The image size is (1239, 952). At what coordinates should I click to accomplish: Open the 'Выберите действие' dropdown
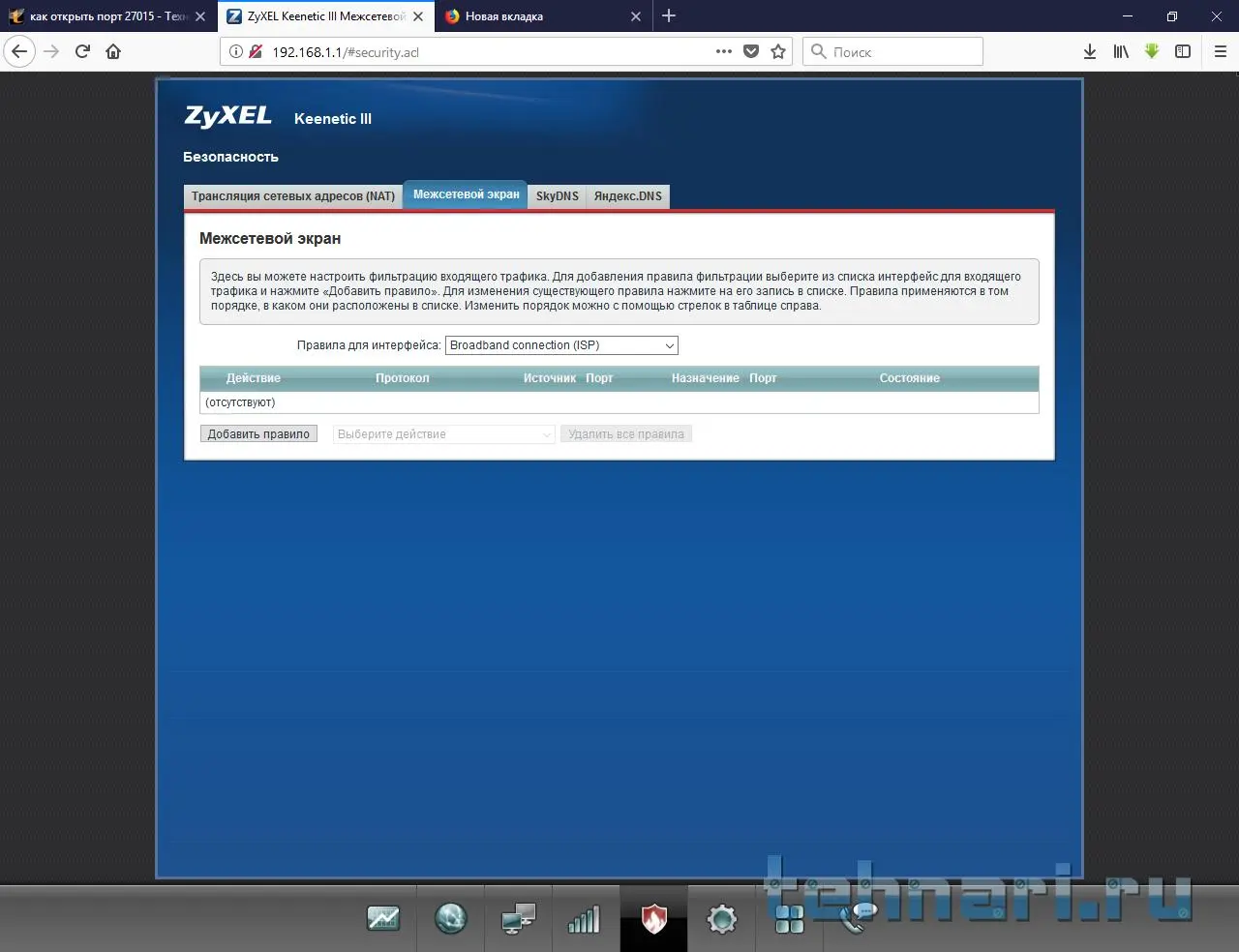444,434
